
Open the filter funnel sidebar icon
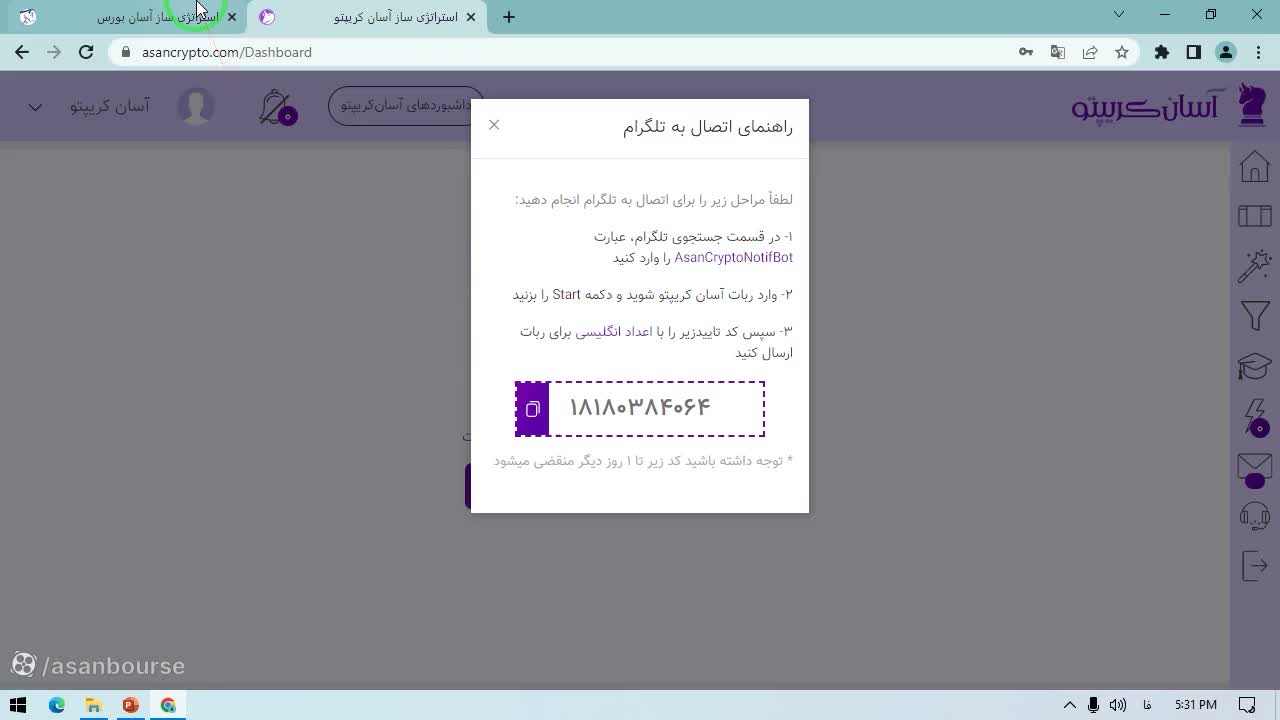(x=1254, y=316)
